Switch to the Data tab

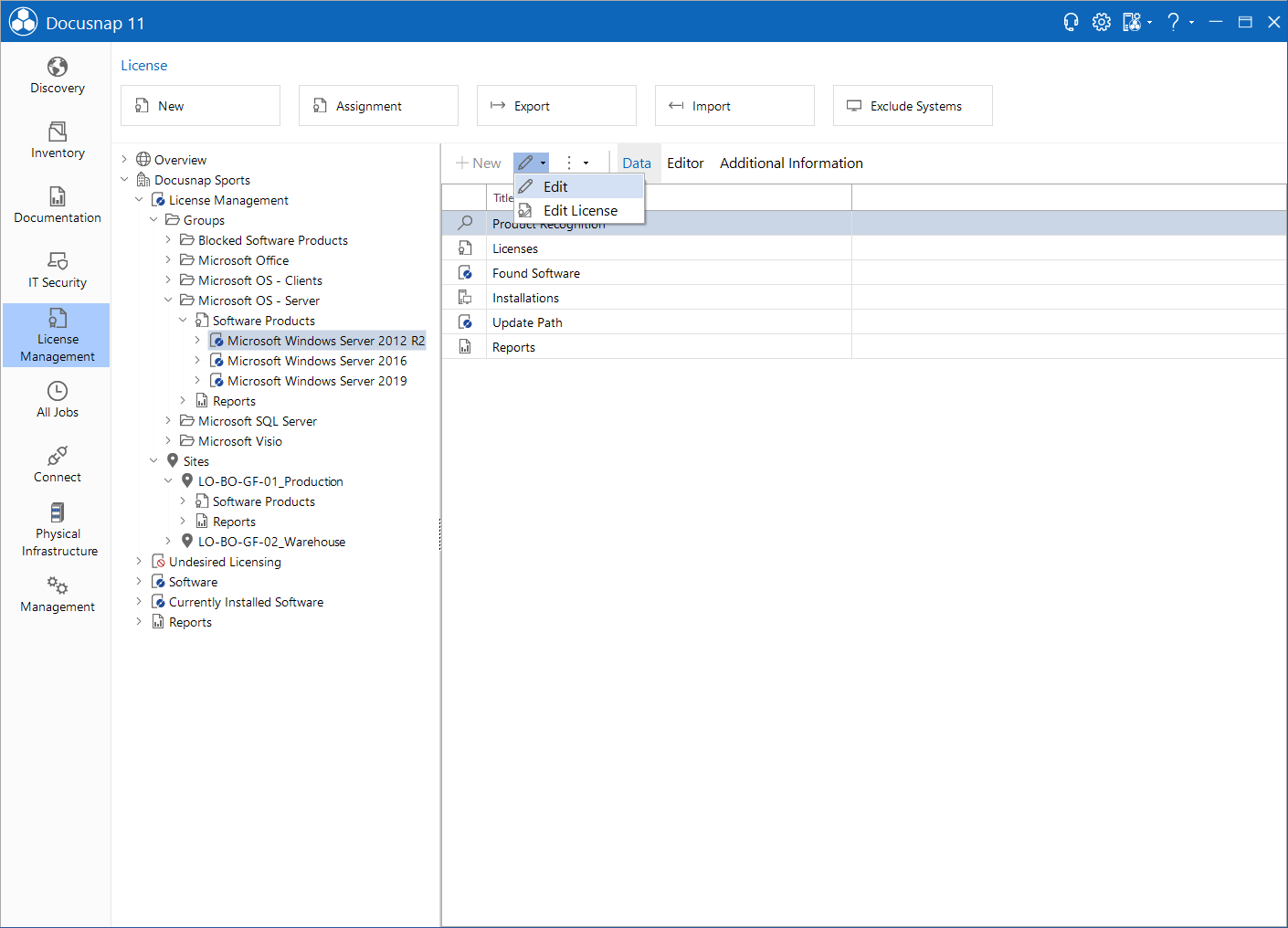(x=637, y=163)
